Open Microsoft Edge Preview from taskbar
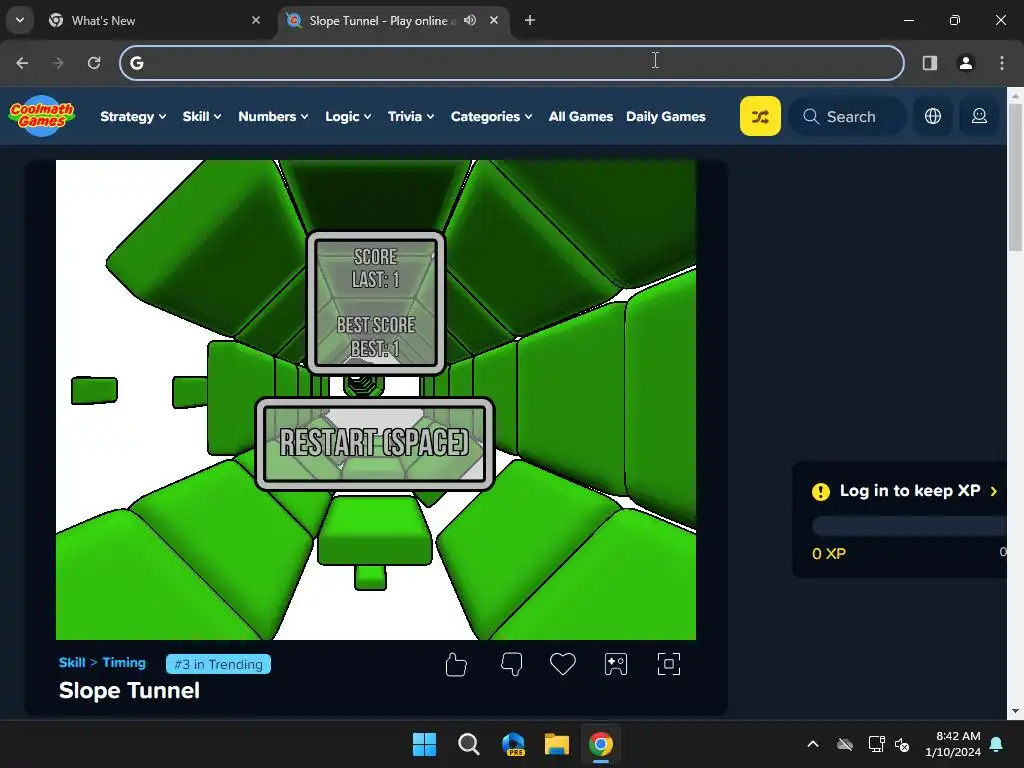This screenshot has height=768, width=1024. click(513, 744)
